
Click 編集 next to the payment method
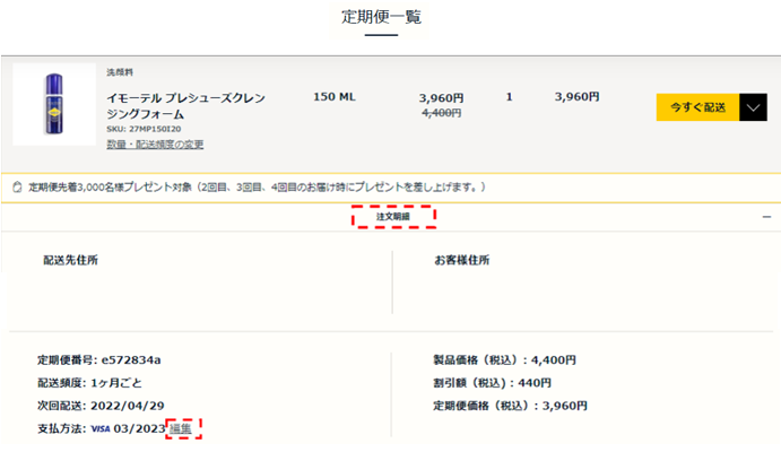180,429
